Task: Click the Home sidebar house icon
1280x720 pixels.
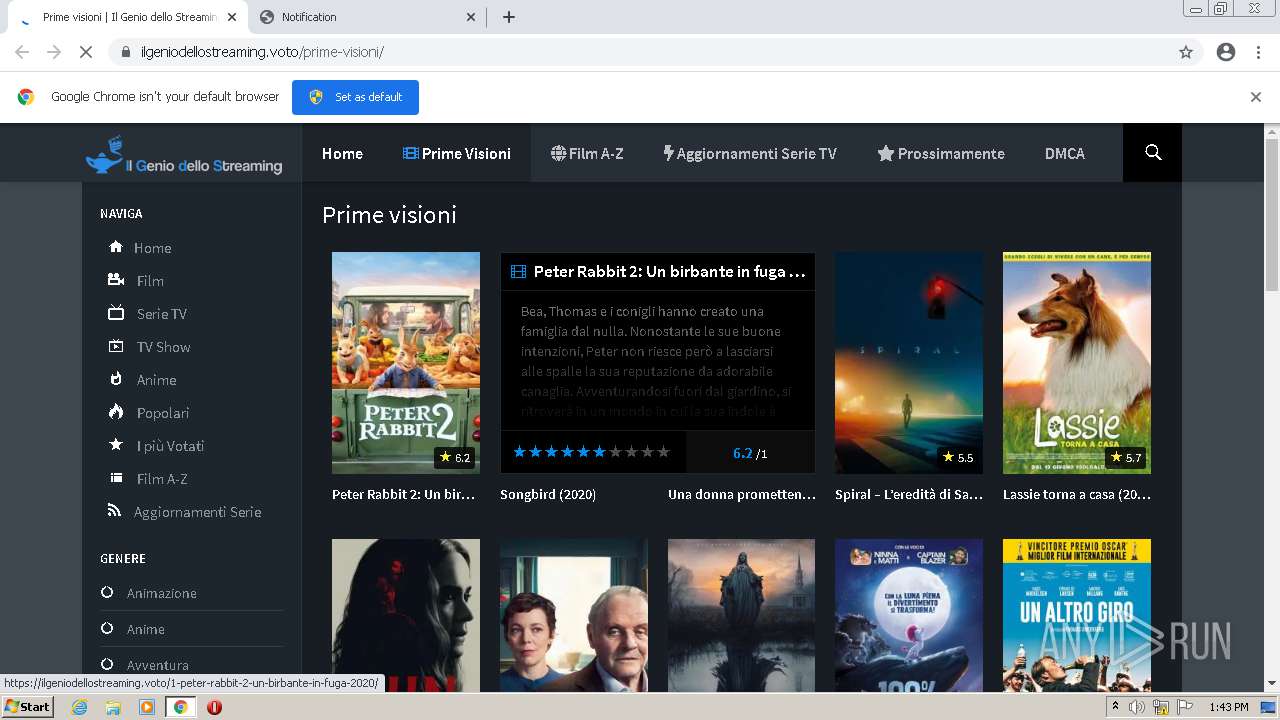Action: click(116, 247)
